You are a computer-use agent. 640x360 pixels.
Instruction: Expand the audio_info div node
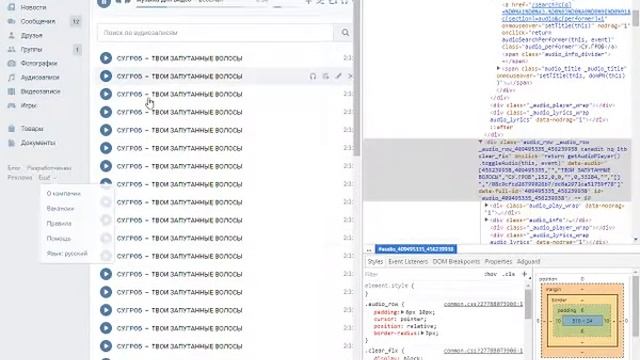tap(487, 220)
